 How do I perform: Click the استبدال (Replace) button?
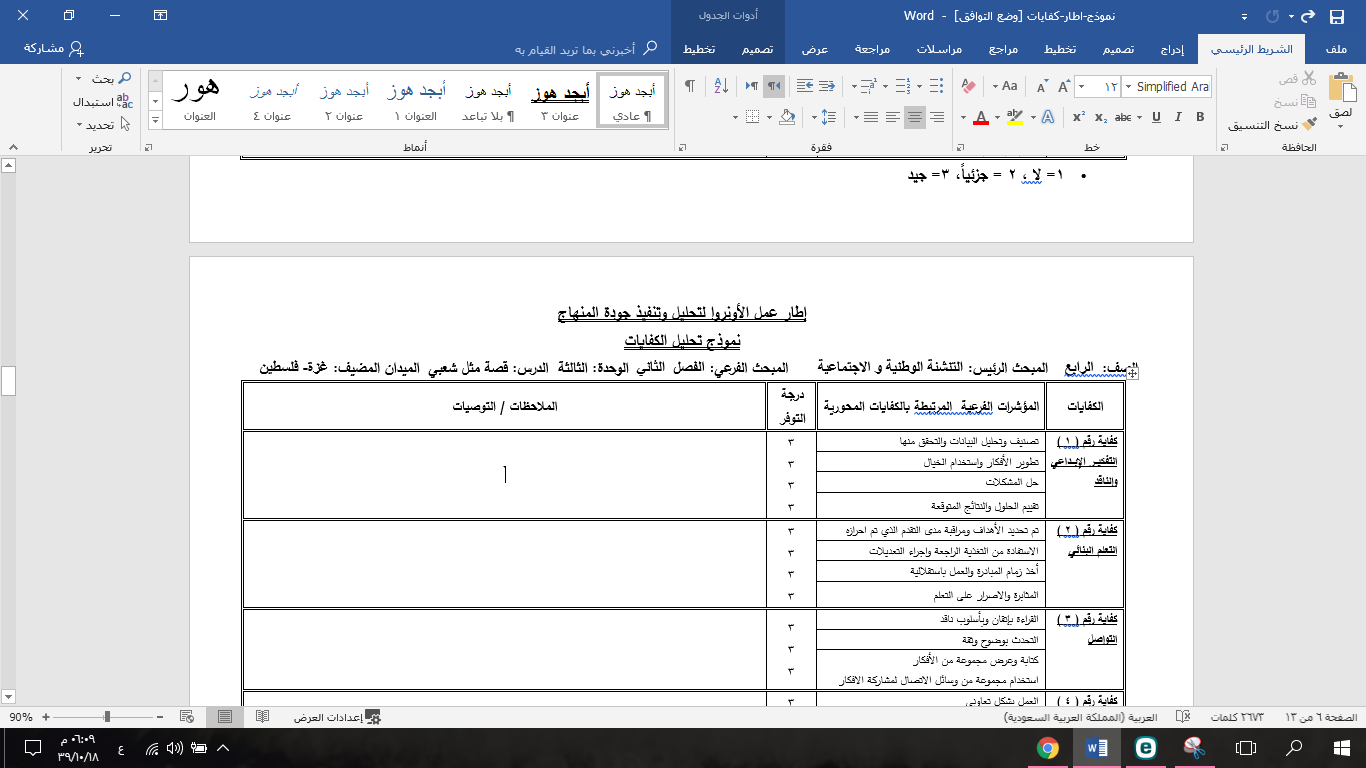[x=98, y=101]
